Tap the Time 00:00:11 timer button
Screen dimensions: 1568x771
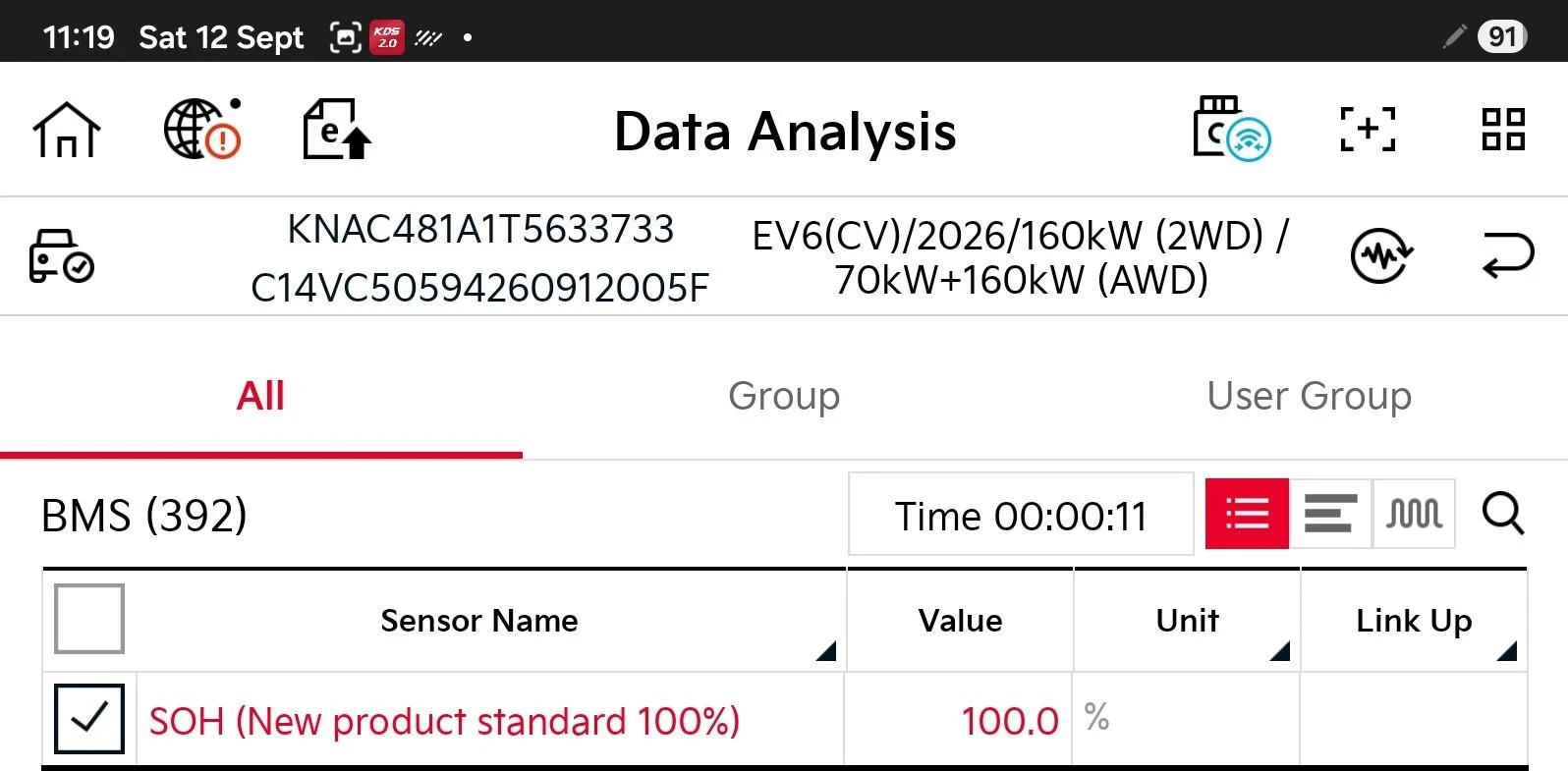point(1021,515)
